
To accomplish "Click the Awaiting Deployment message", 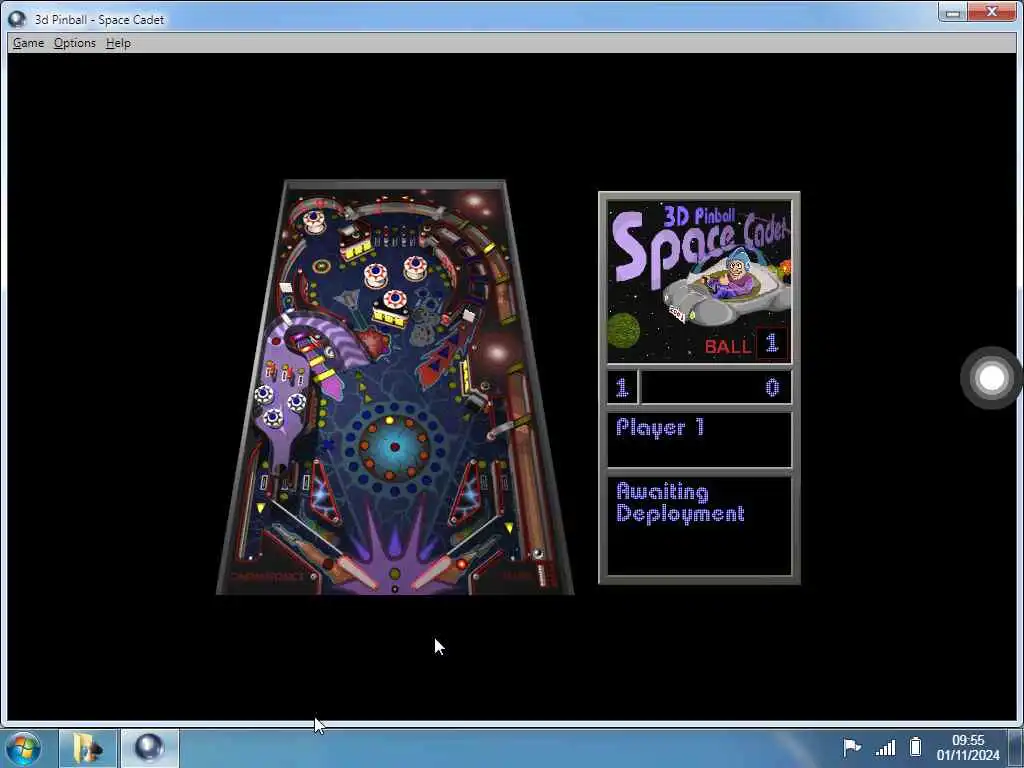I will coord(680,503).
